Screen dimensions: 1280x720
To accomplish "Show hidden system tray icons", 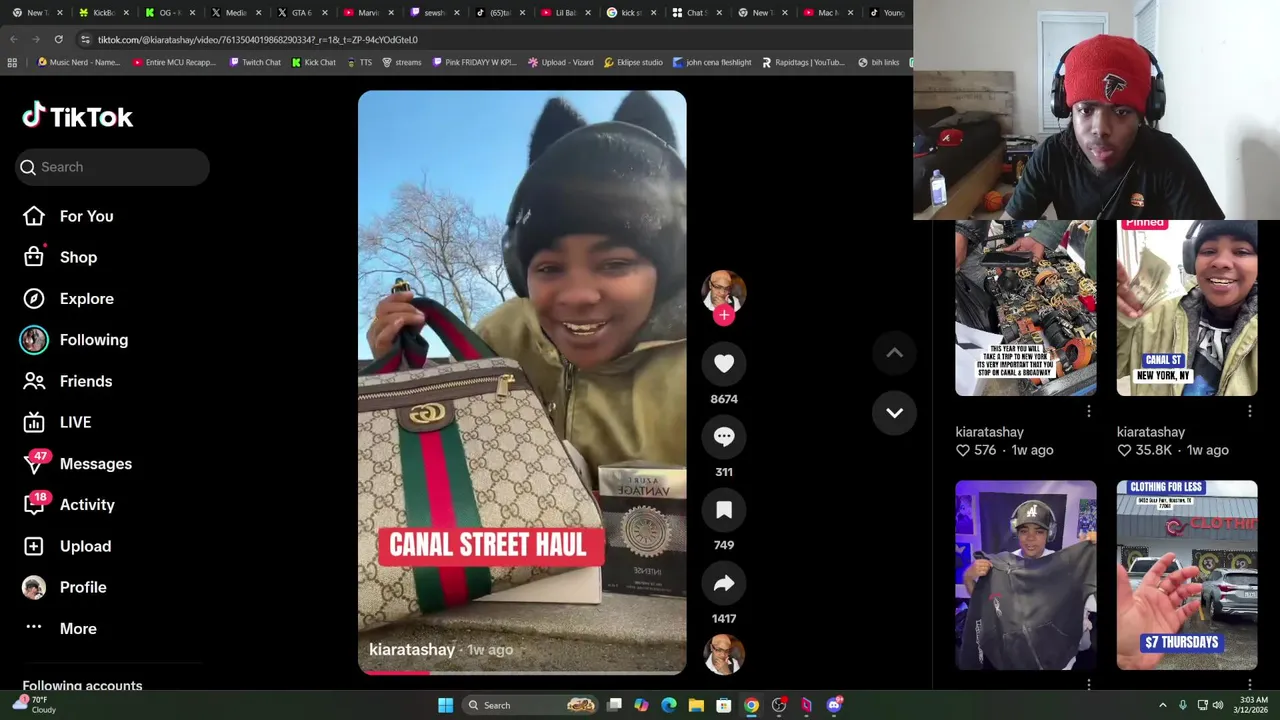I will [1162, 705].
